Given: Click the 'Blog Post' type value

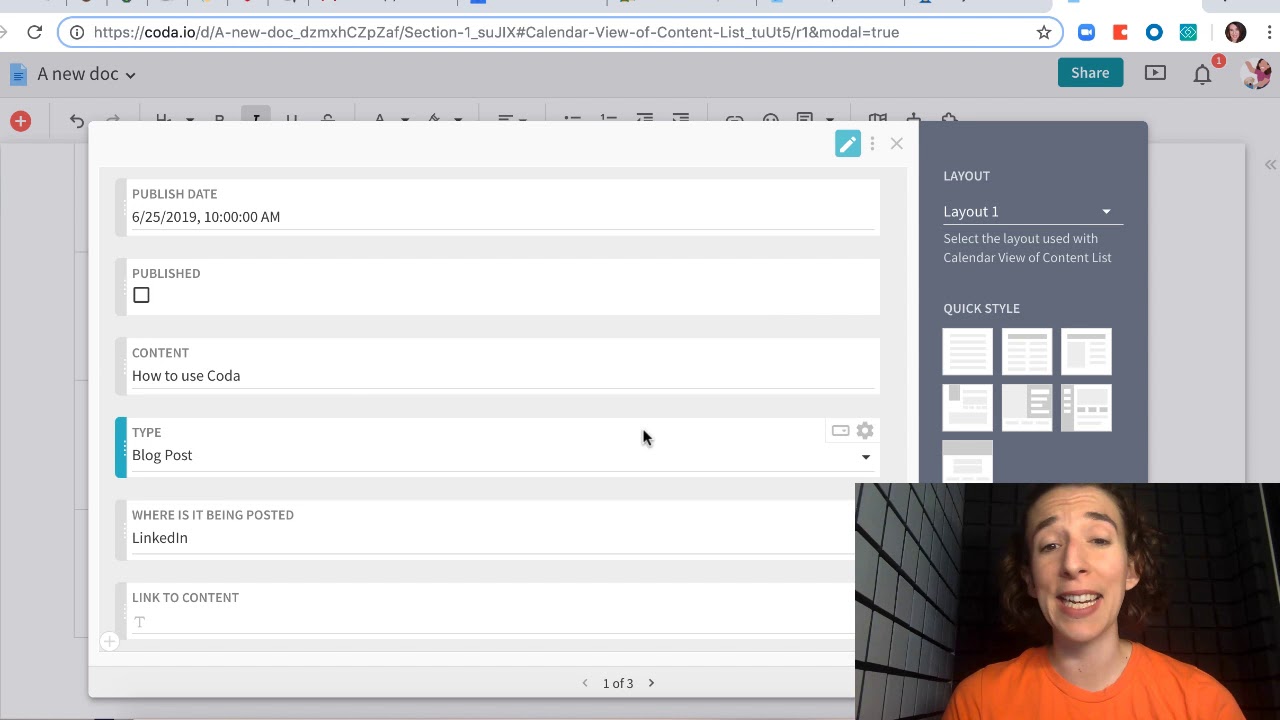Looking at the screenshot, I should [162, 455].
